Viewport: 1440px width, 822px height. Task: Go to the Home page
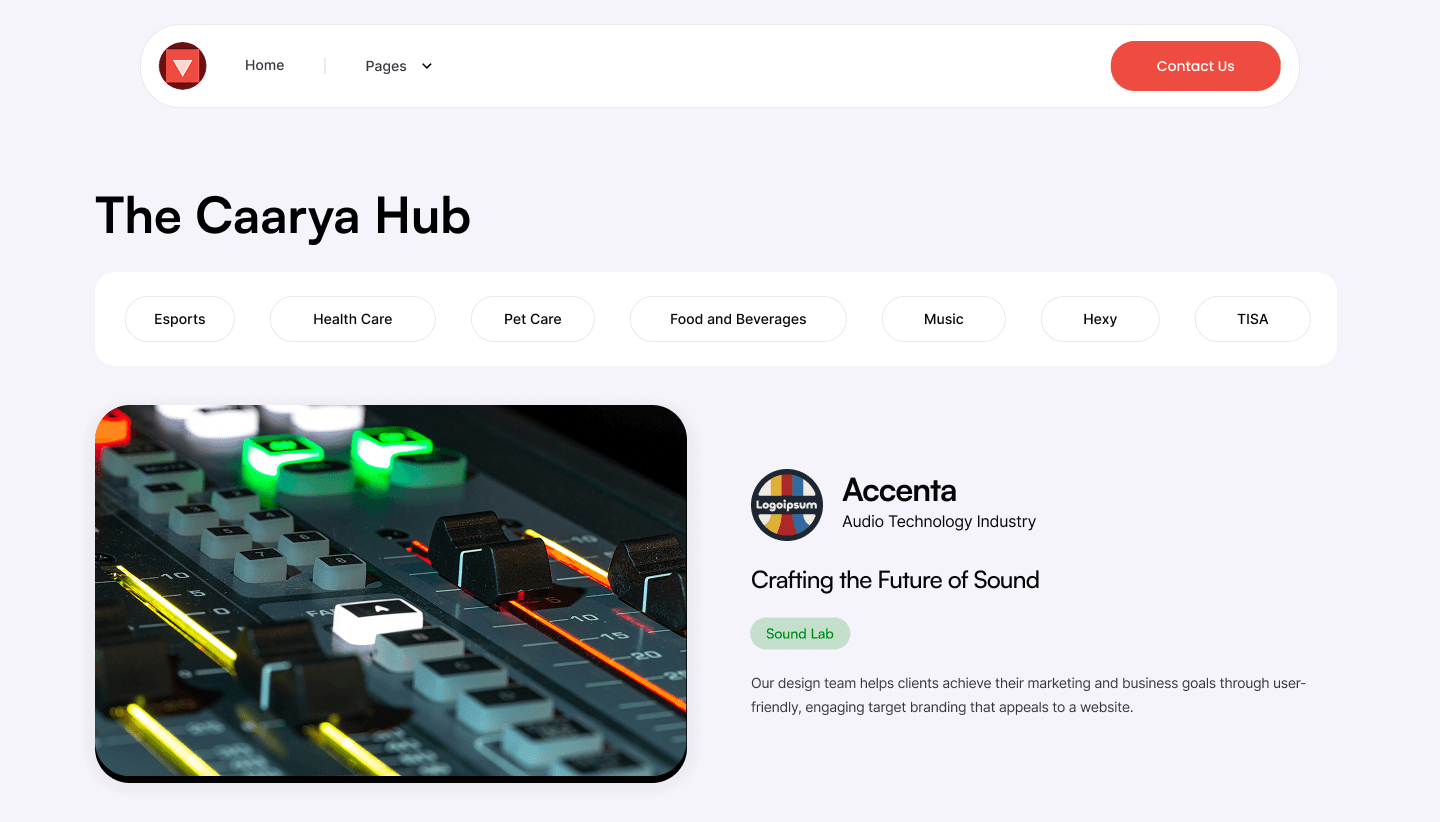pyautogui.click(x=265, y=65)
